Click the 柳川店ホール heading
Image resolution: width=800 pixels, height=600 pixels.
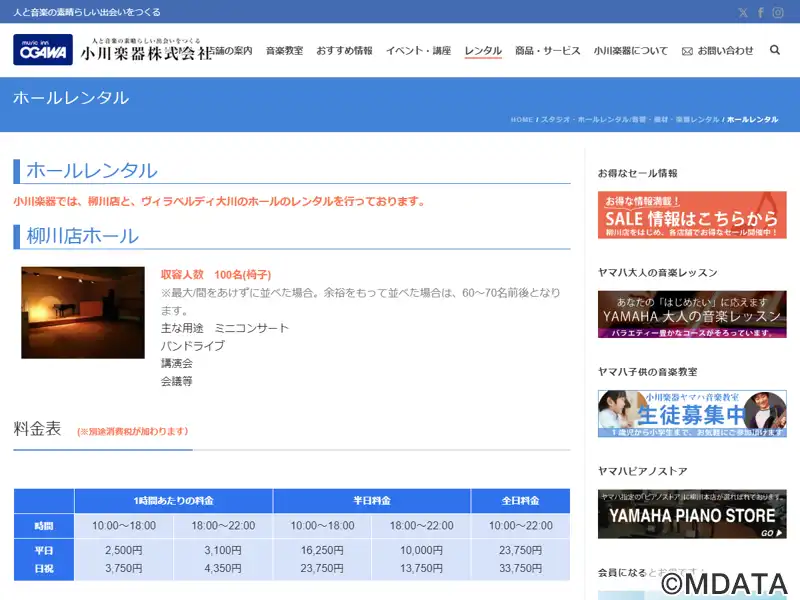83,236
